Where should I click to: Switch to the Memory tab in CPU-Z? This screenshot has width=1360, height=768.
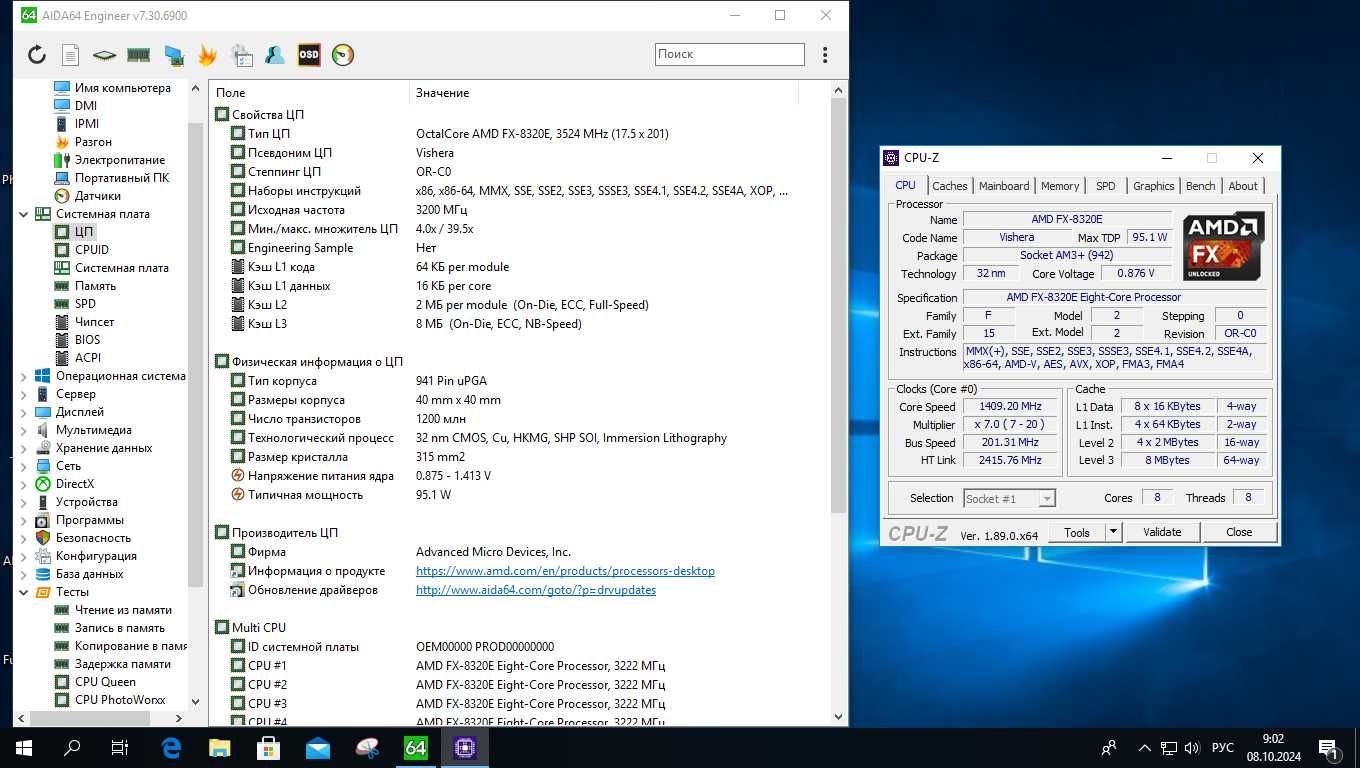(1060, 186)
